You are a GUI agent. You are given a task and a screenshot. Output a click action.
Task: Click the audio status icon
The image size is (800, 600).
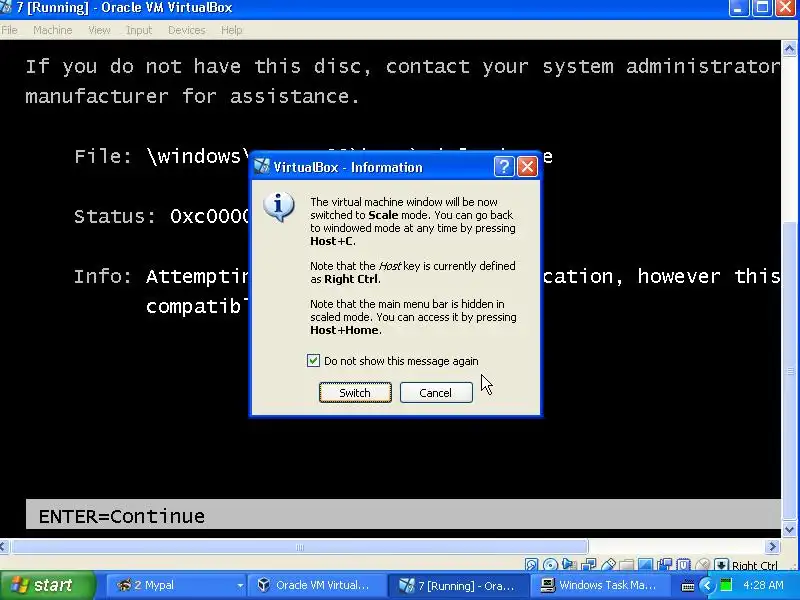click(x=568, y=564)
